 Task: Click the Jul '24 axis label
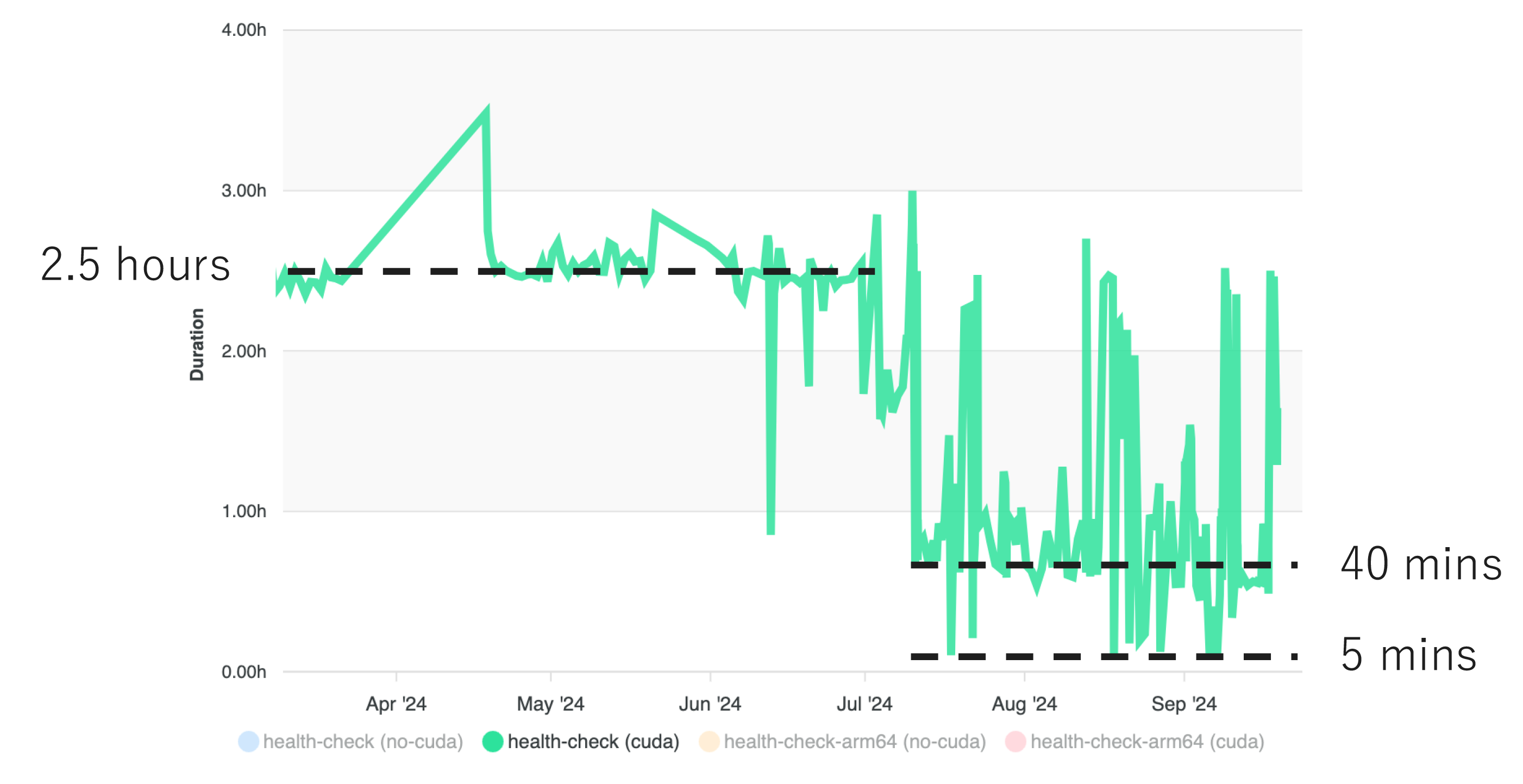click(x=864, y=704)
